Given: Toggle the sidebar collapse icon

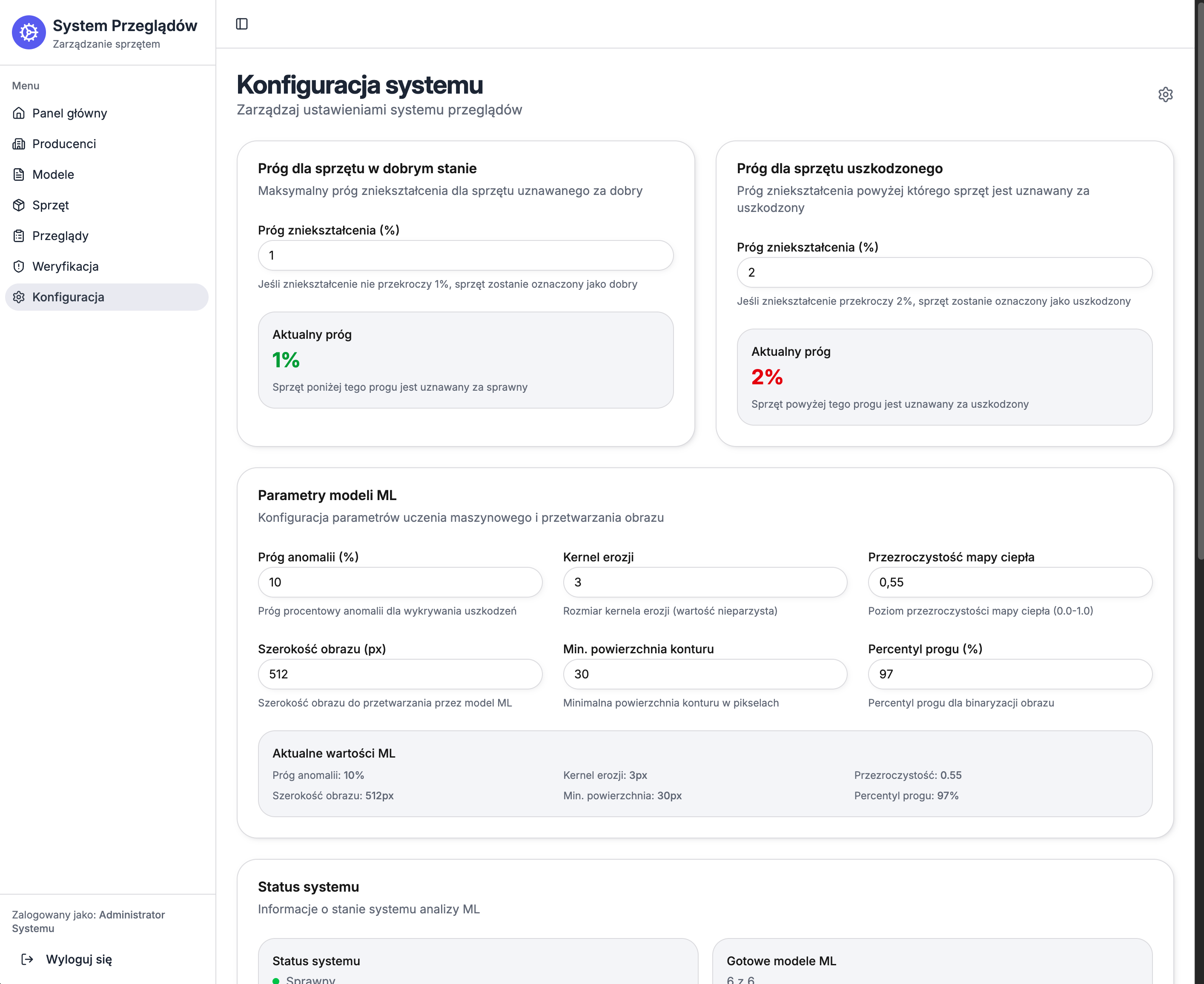Looking at the screenshot, I should click(241, 24).
